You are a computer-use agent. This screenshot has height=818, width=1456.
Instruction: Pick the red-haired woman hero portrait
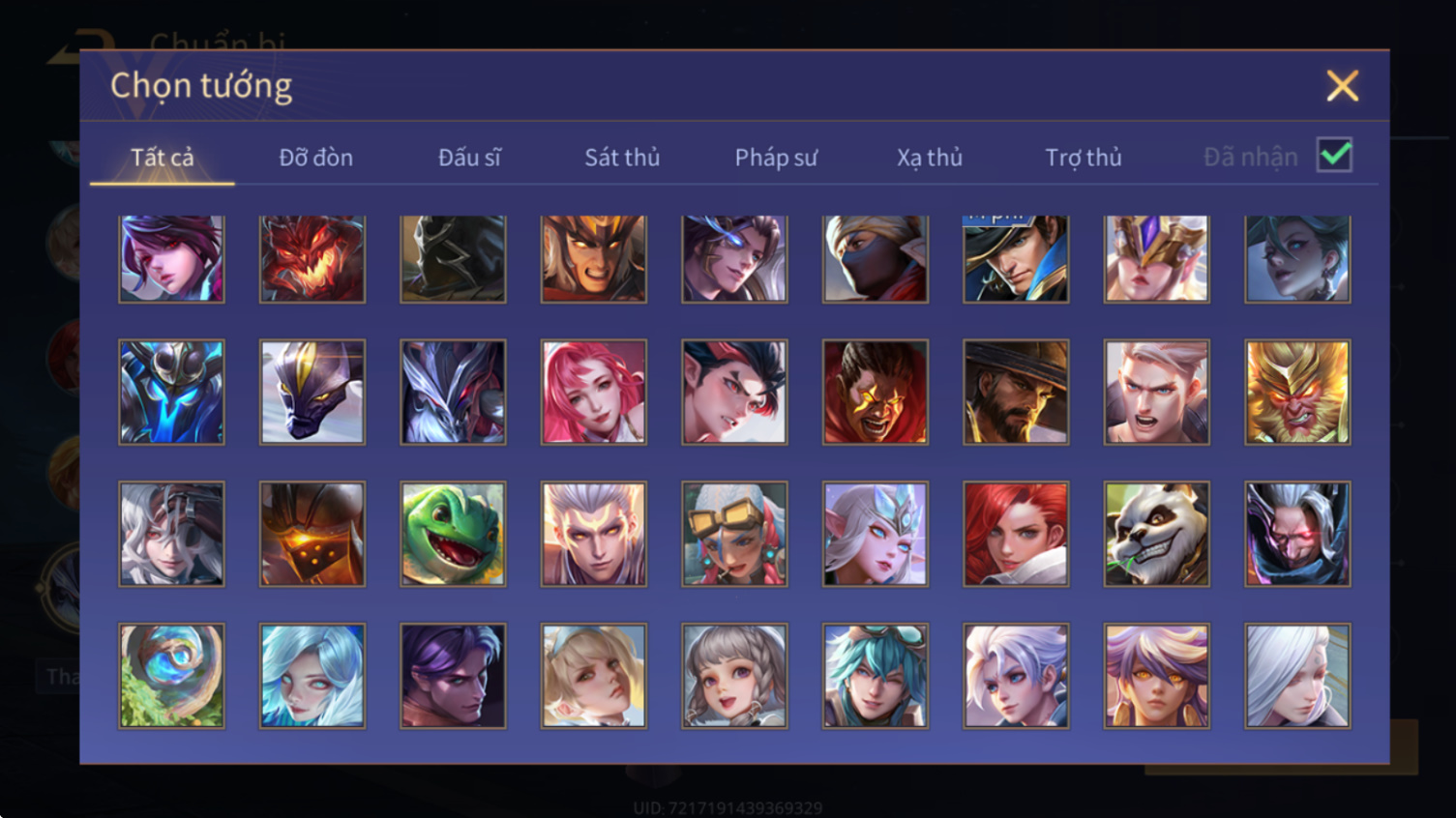(x=1016, y=534)
